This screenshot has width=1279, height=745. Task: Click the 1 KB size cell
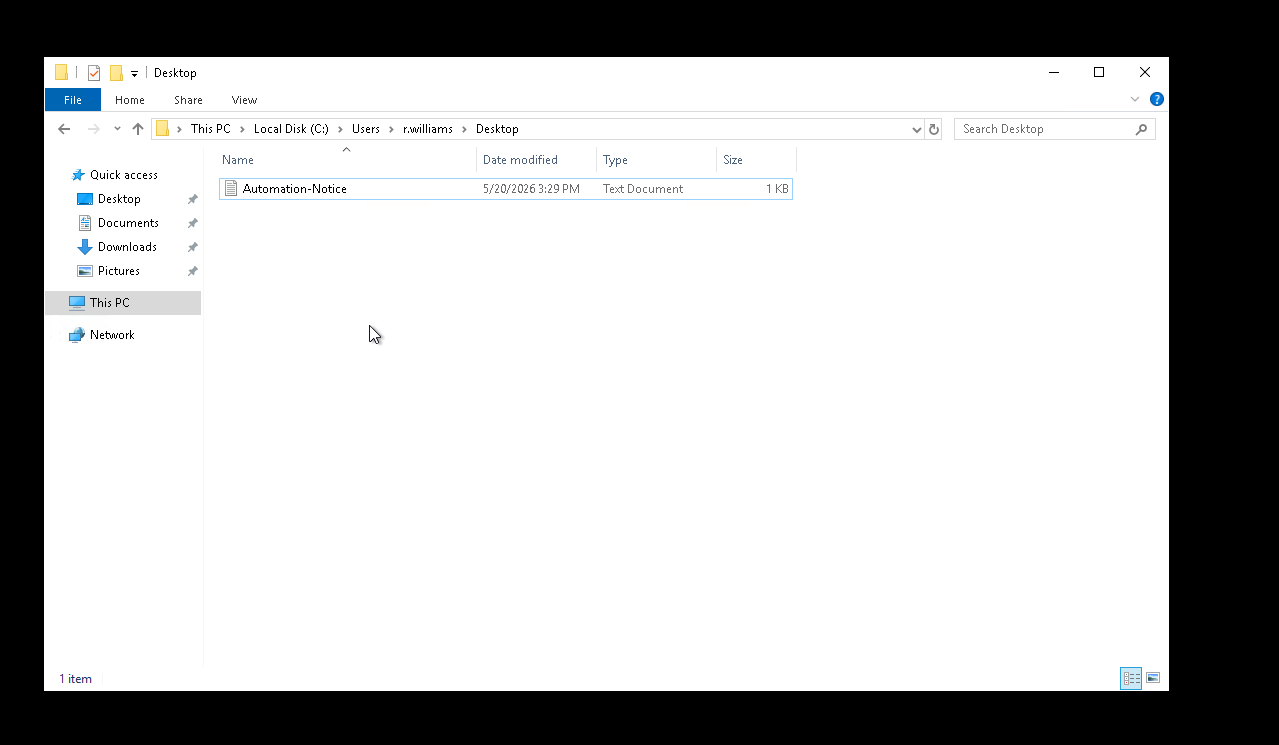777,189
